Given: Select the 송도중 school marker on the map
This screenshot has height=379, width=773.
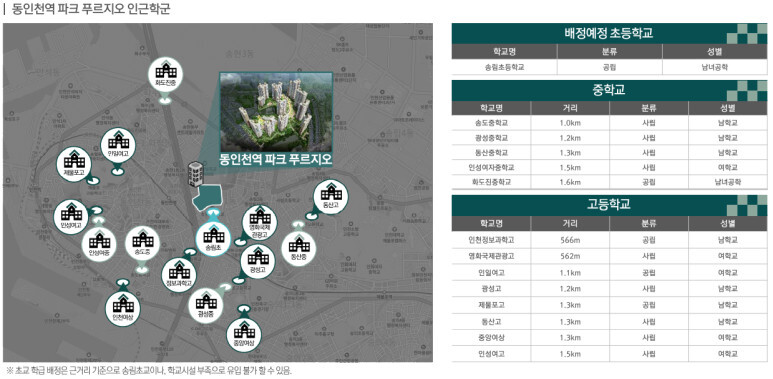Looking at the screenshot, I should 142,244.
